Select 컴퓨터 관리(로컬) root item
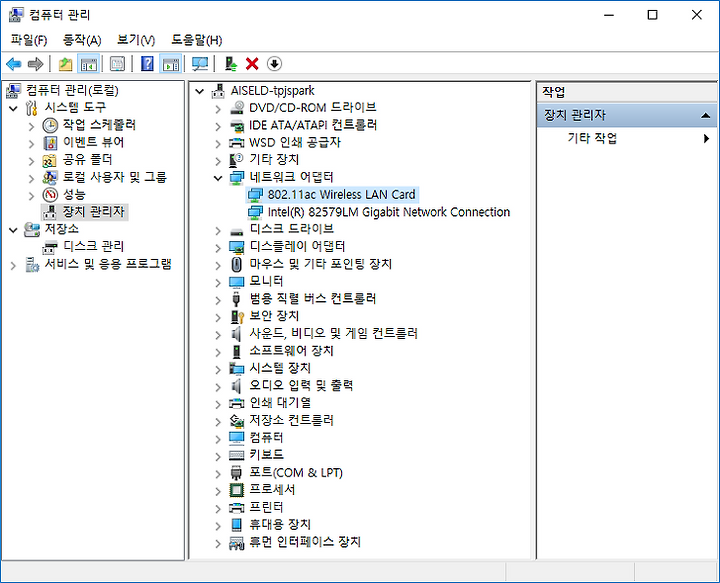Screen dimensions: 720x583 tap(72, 90)
